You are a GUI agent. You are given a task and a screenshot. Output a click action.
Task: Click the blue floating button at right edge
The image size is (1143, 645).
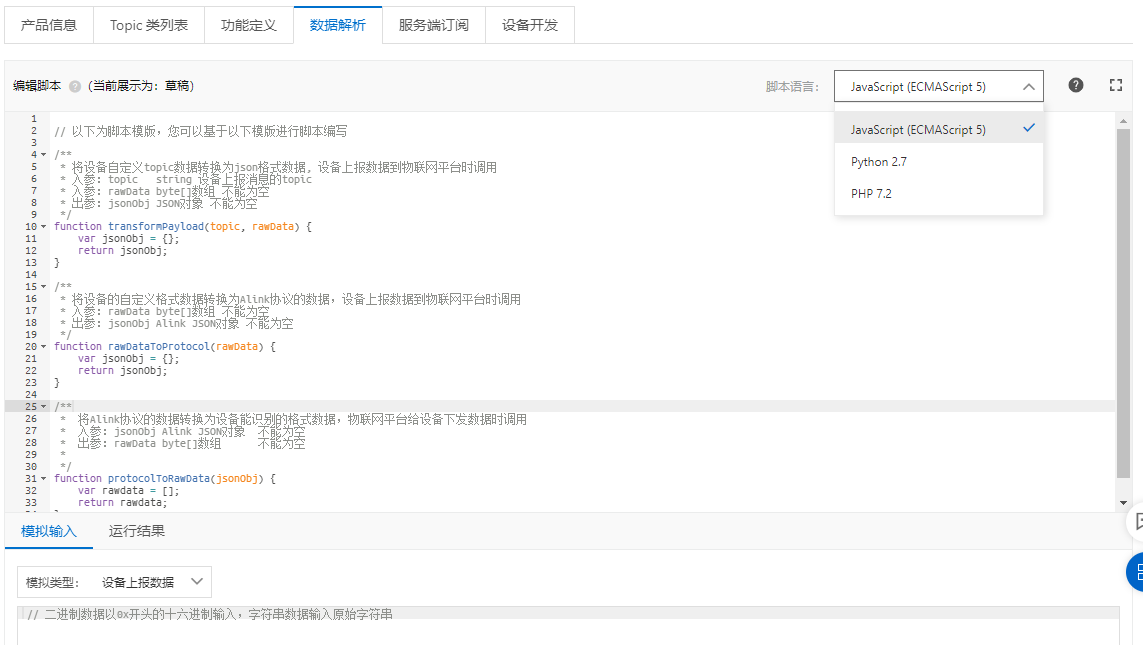(x=1136, y=571)
